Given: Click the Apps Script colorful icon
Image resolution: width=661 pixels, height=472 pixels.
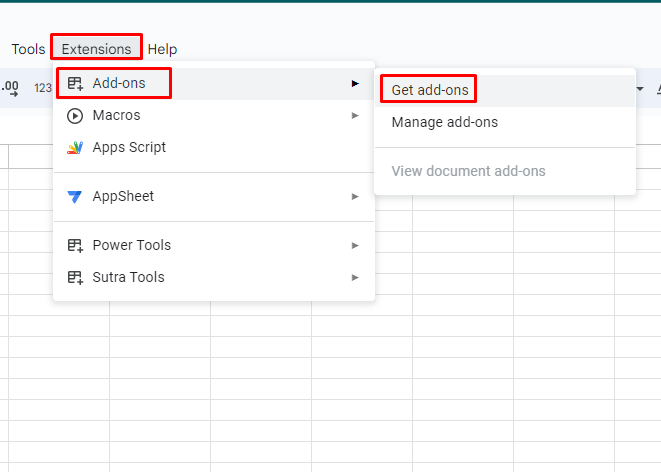Looking at the screenshot, I should pyautogui.click(x=75, y=148).
